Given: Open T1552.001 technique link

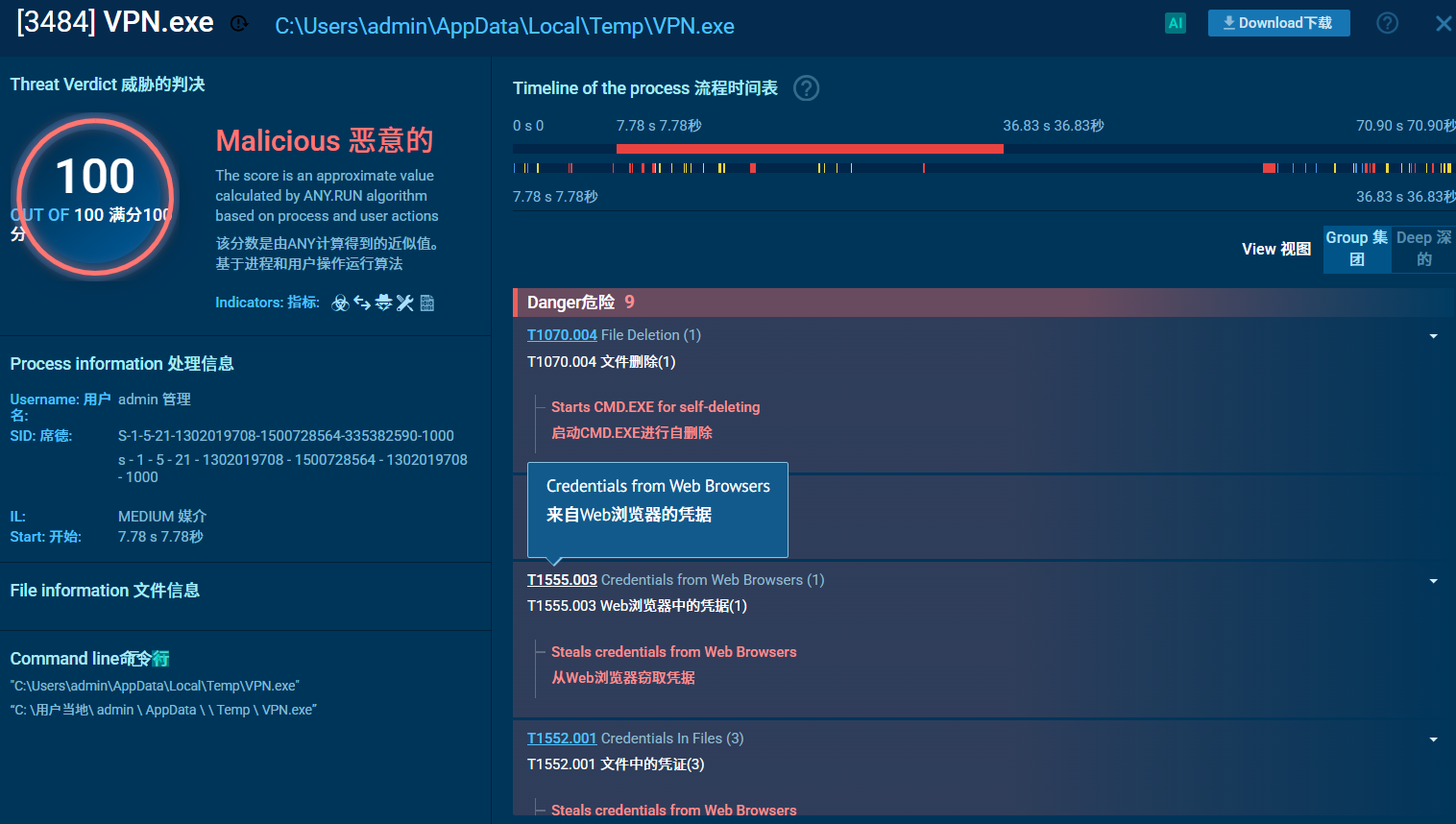Looking at the screenshot, I should (562, 739).
